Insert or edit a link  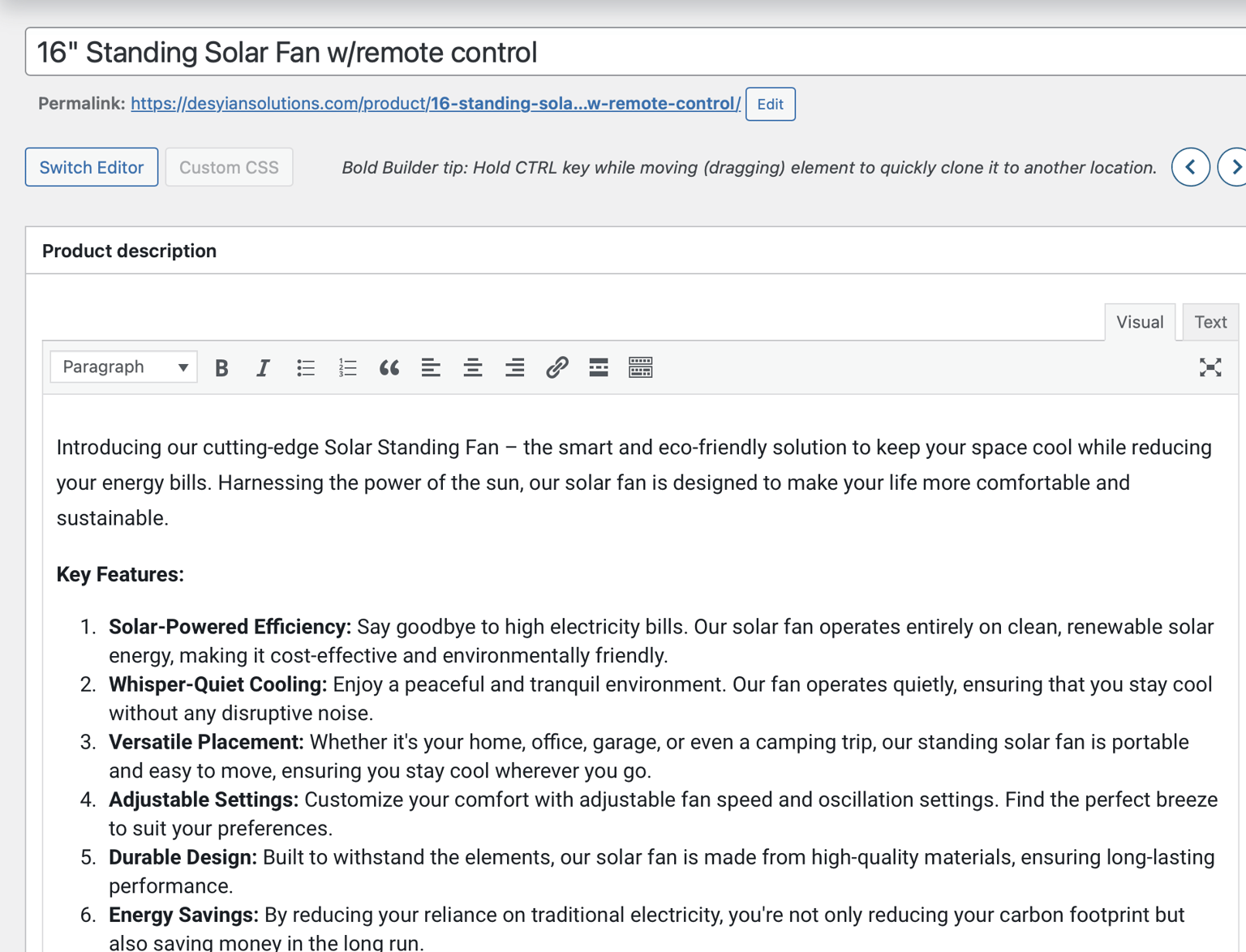point(556,367)
